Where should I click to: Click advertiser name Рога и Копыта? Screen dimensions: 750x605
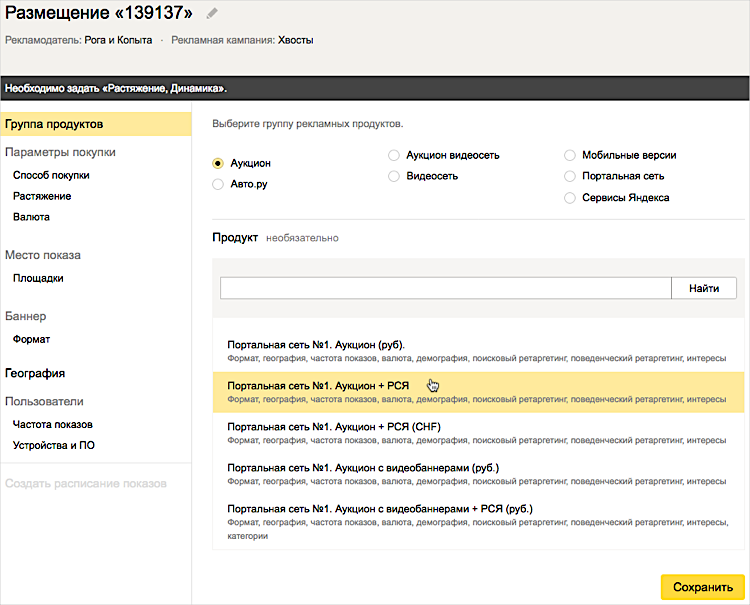pyautogui.click(x=118, y=41)
